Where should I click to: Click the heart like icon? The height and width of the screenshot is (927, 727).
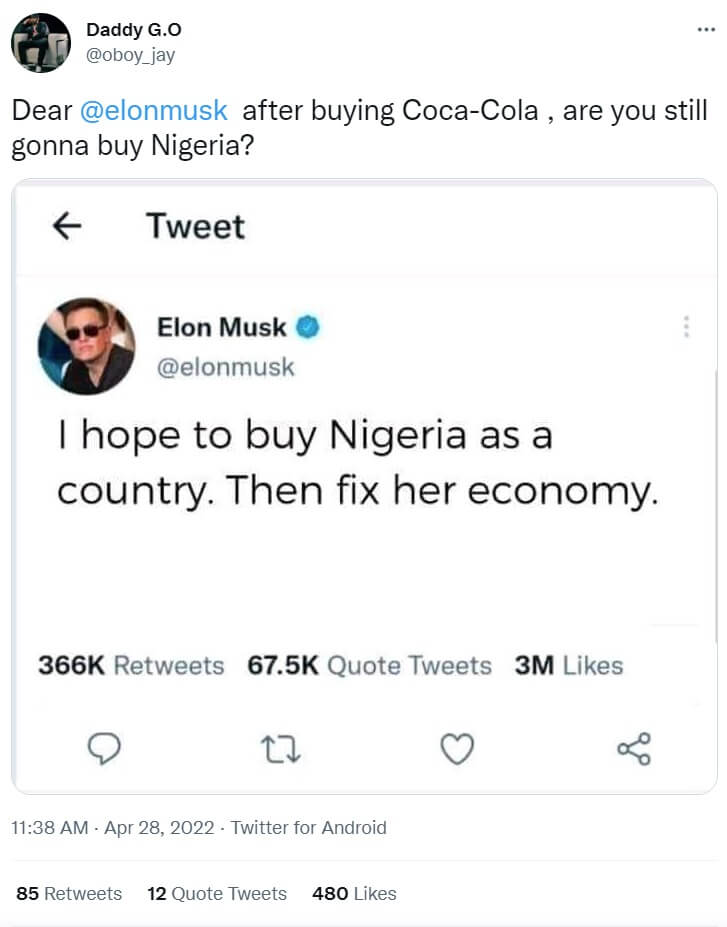point(457,748)
